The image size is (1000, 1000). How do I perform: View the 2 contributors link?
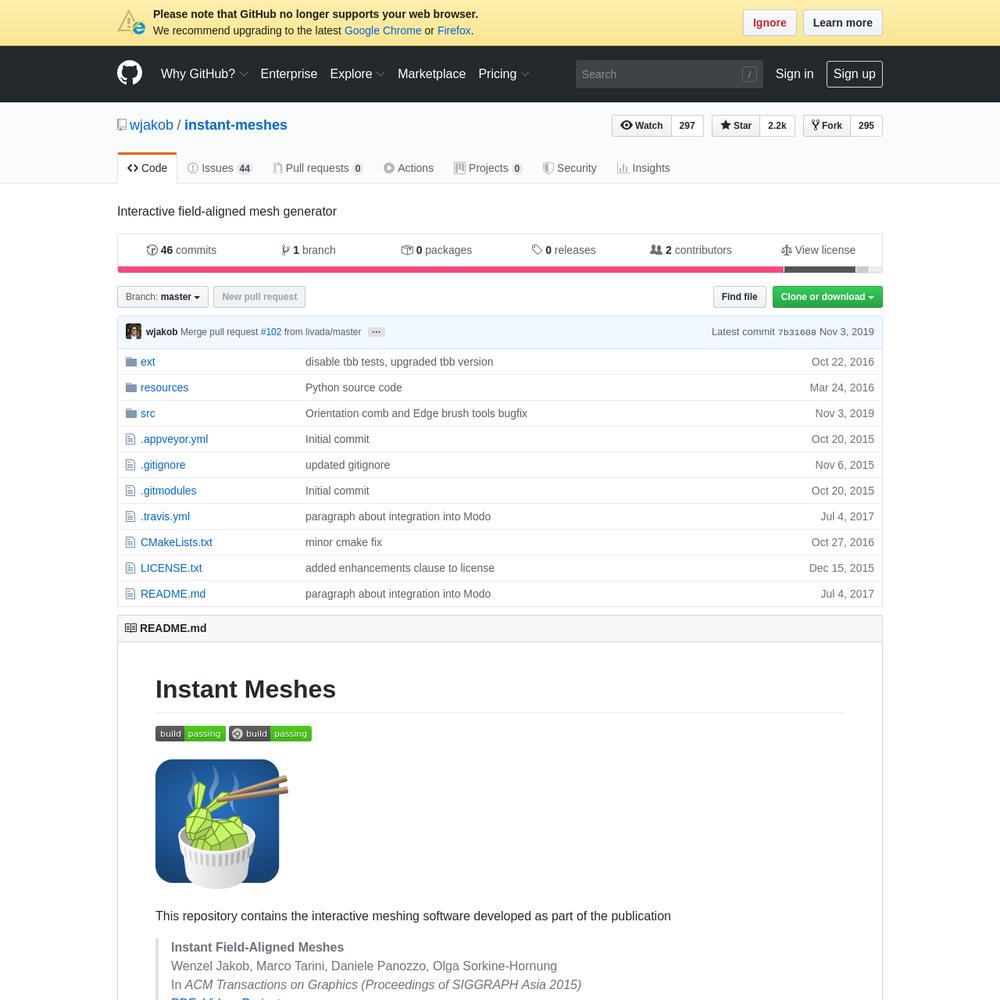[691, 250]
